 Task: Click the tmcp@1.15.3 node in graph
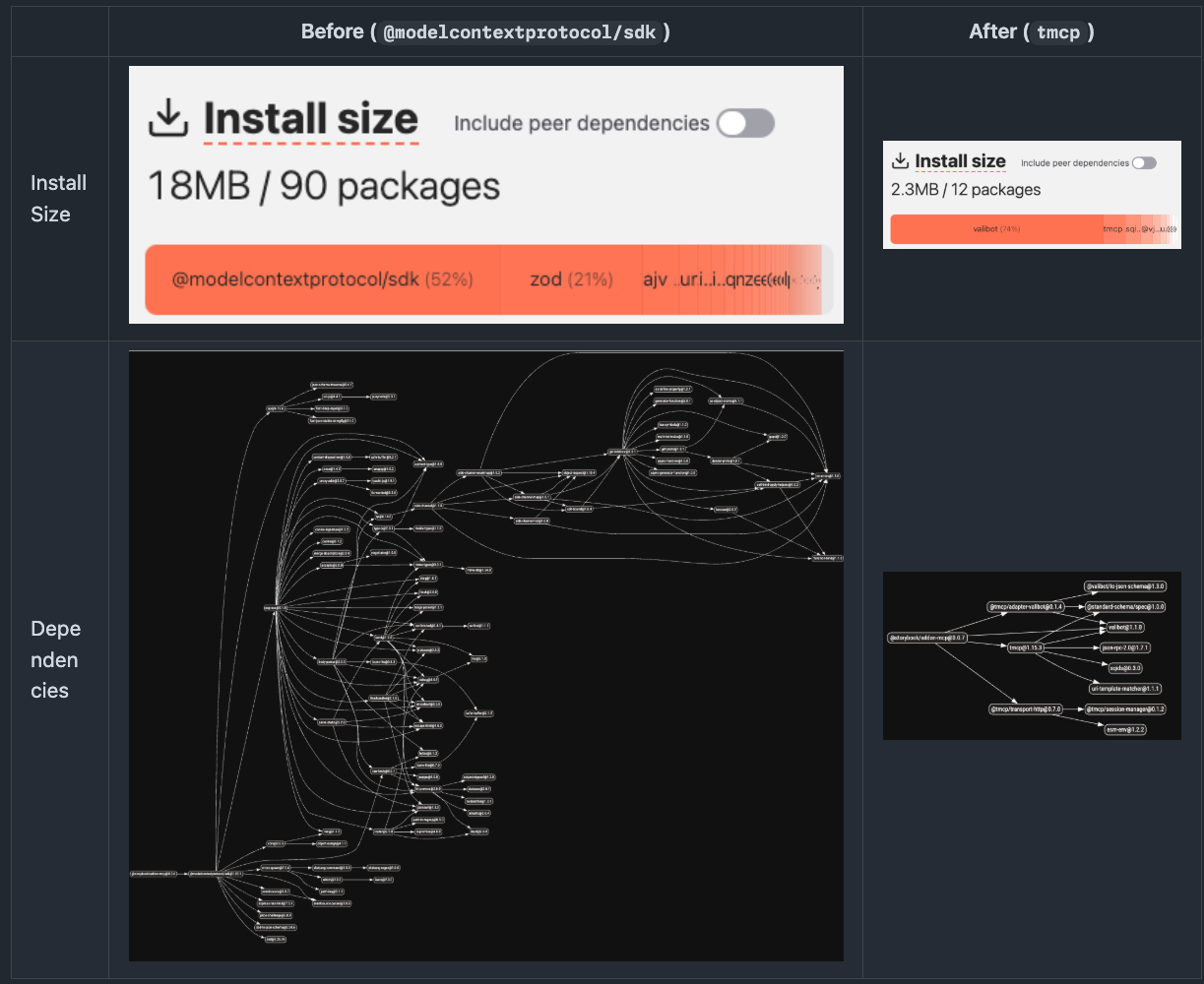(1025, 647)
